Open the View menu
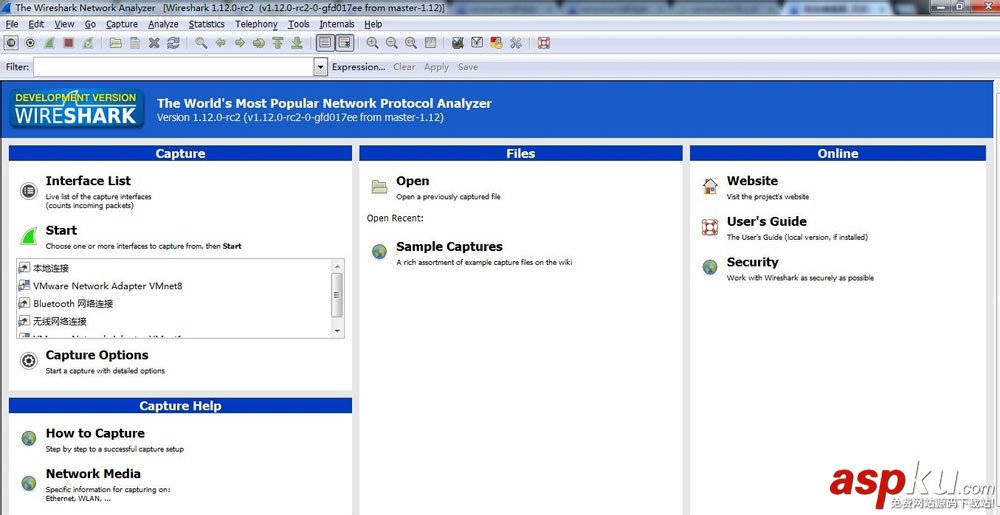Viewport: 1000px width, 515px height. tap(64, 24)
